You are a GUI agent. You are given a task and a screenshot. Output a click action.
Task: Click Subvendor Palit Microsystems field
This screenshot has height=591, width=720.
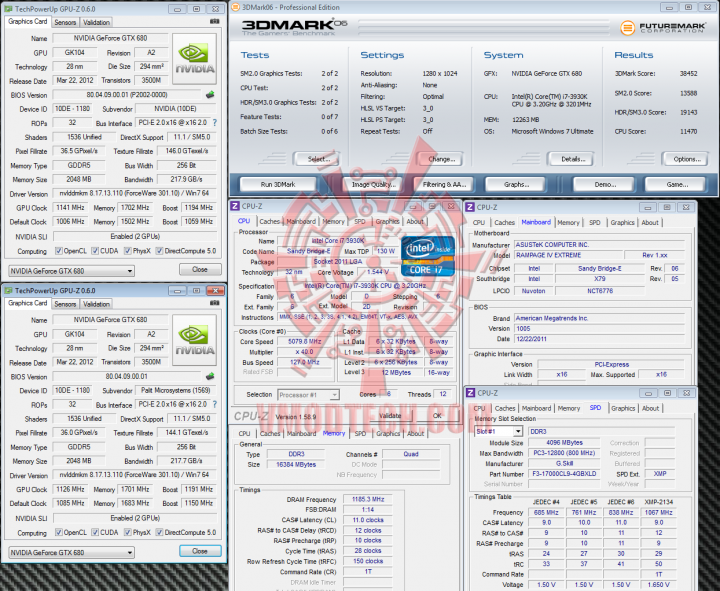click(175, 390)
